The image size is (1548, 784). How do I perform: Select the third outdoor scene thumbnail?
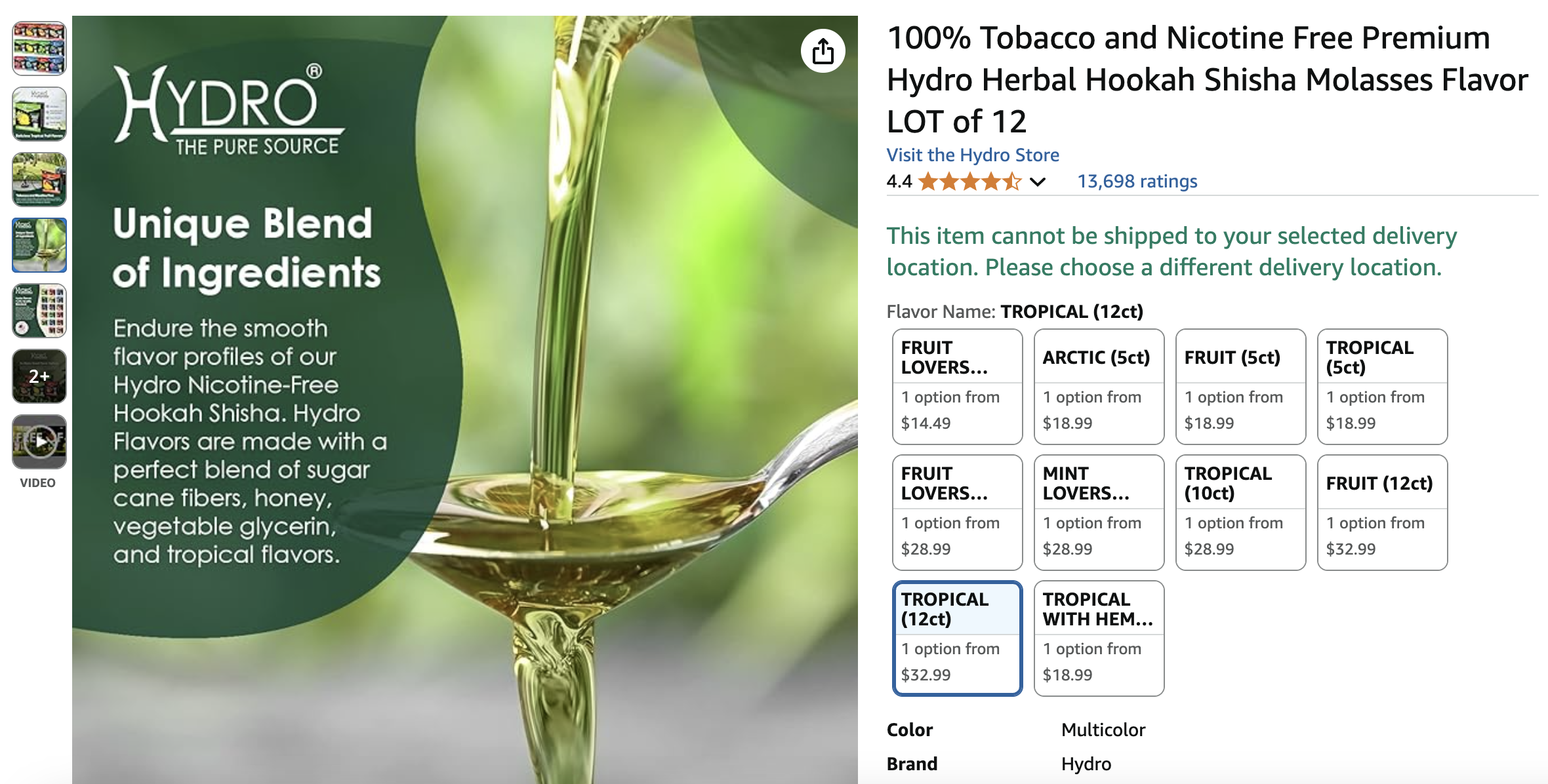pyautogui.click(x=39, y=179)
